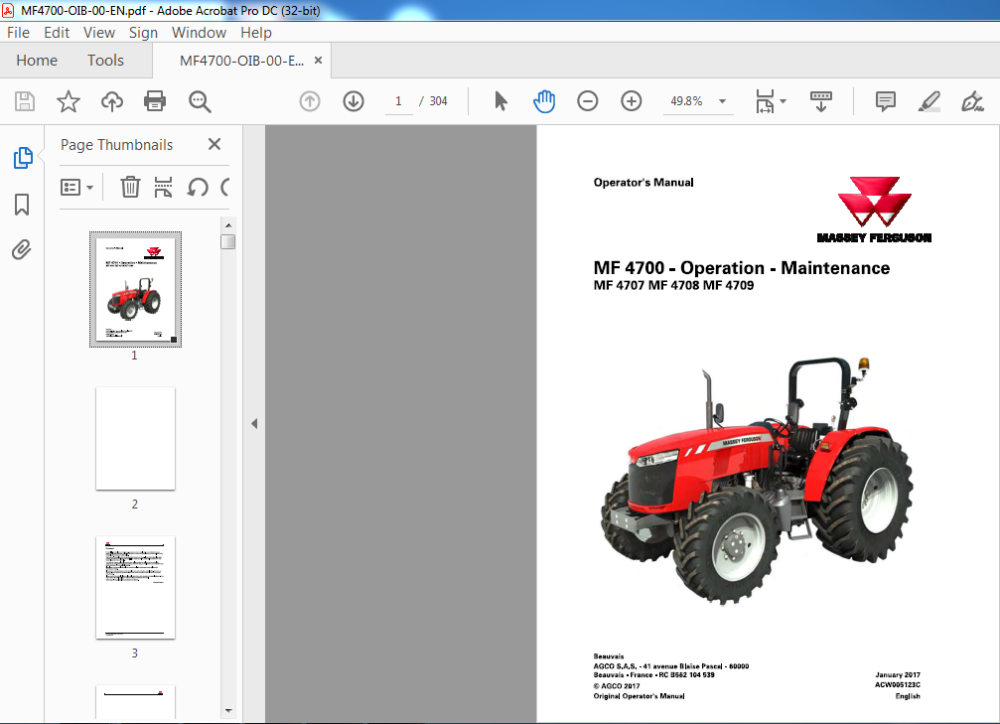Add bookmark star icon in toolbar
Viewport: 1000px width, 724px height.
(x=68, y=101)
